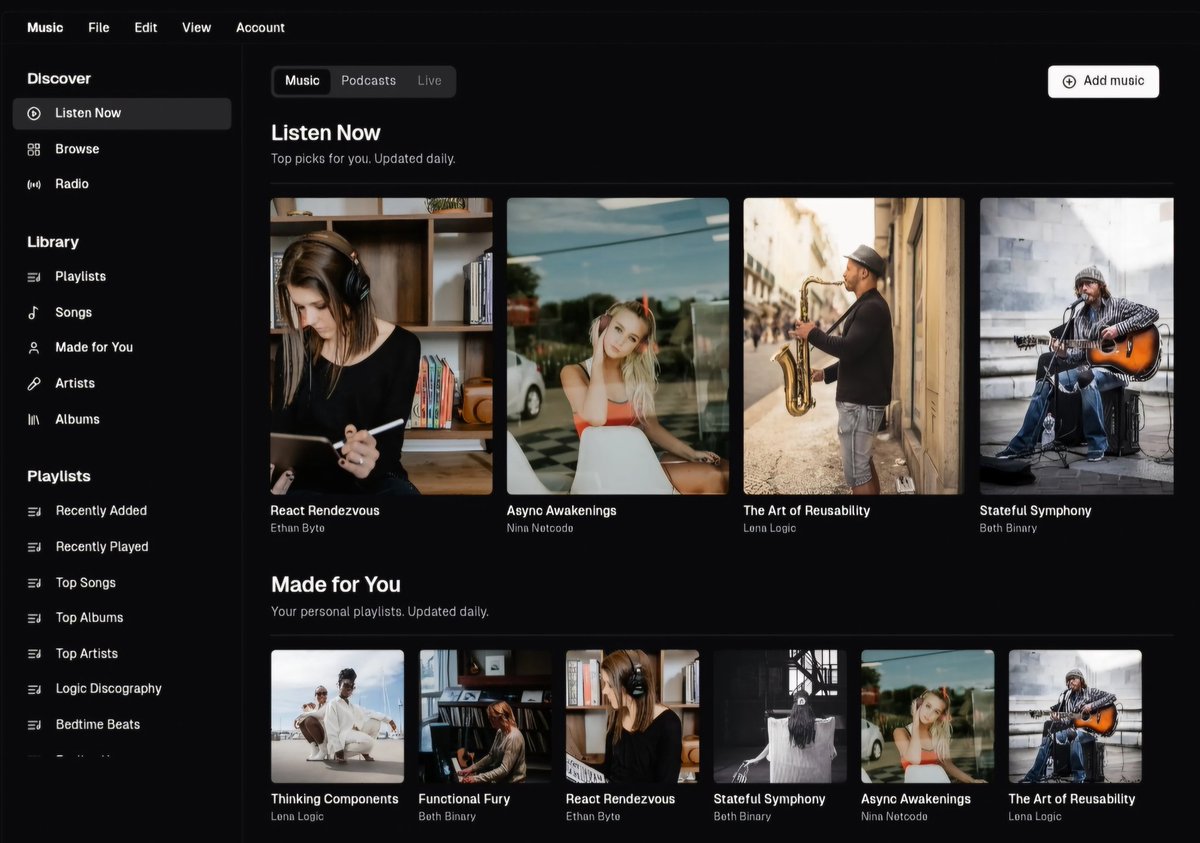Open the Music menu in menu bar

(45, 28)
